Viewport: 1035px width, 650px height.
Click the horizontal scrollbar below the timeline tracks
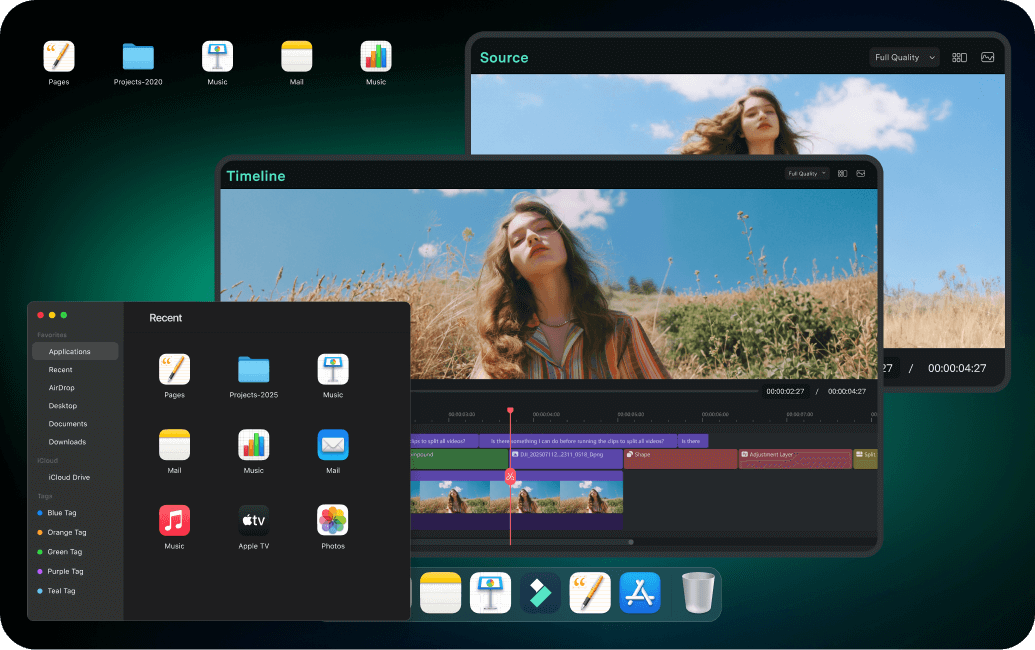point(521,542)
